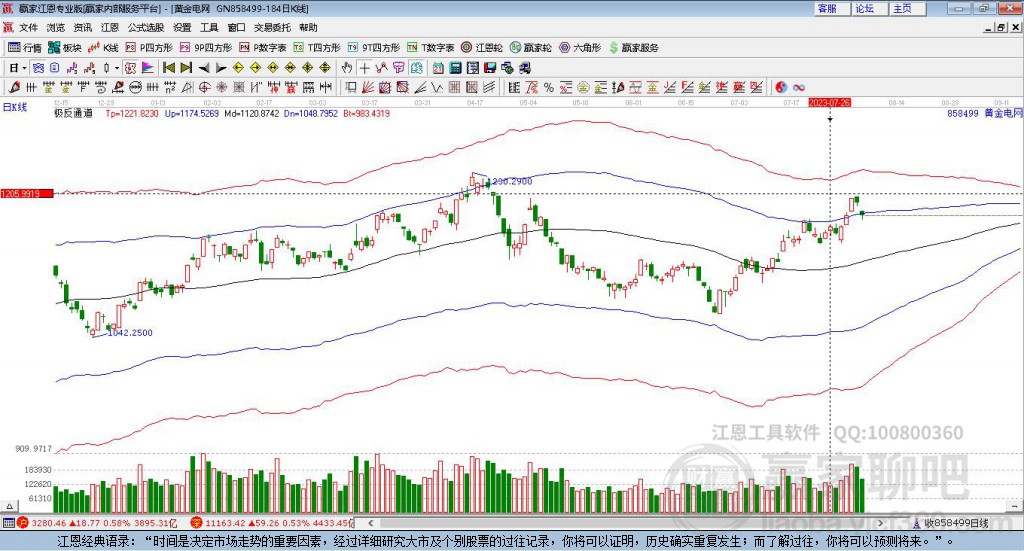Open 赢家服务 with the dollar icon
Viewport: 1024px width, 551px height.
(x=633, y=48)
